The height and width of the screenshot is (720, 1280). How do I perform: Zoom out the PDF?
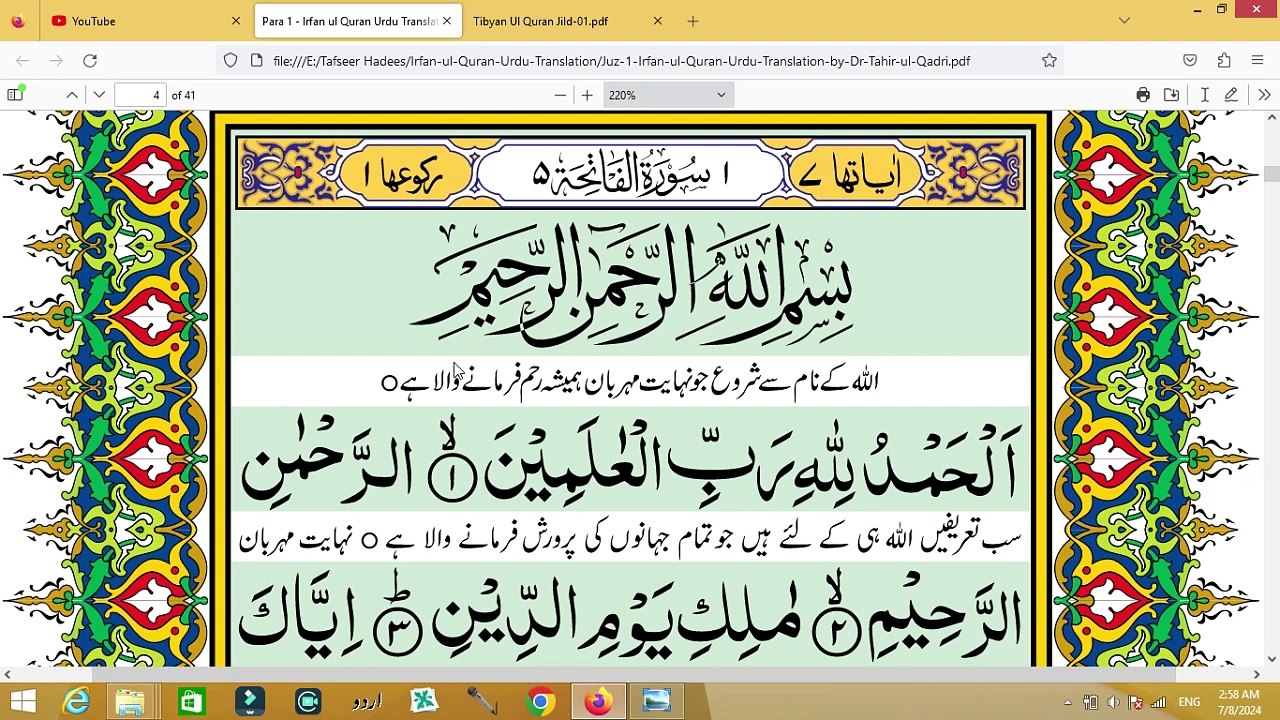pyautogui.click(x=560, y=95)
